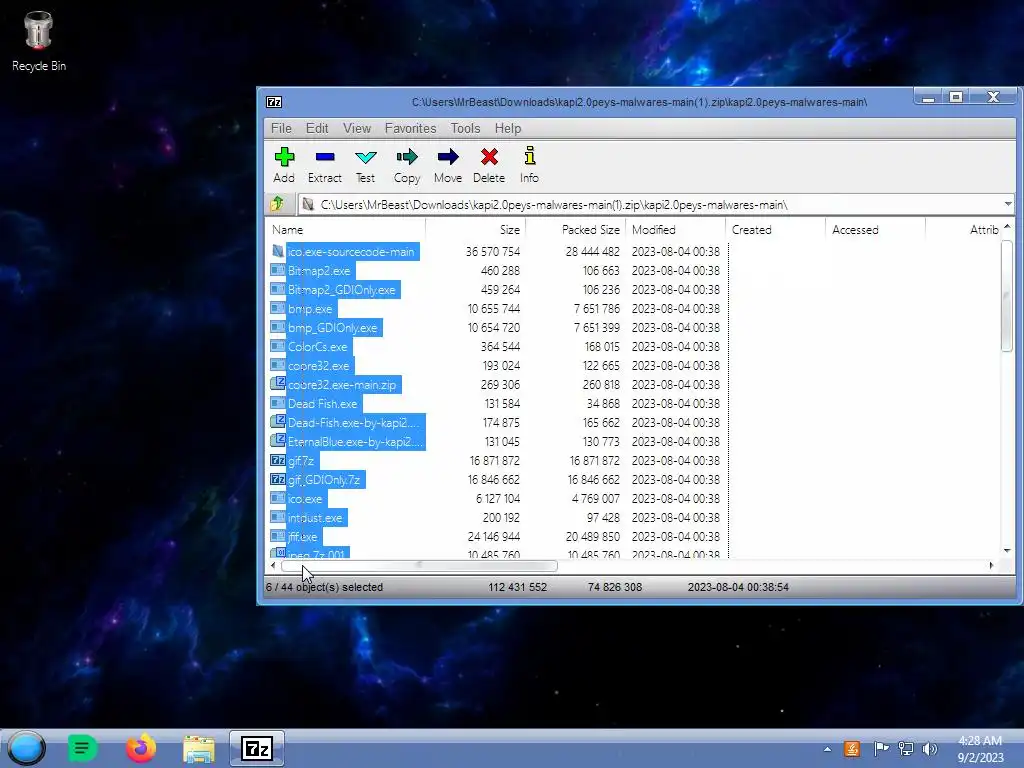Expand the address bar dropdown
The width and height of the screenshot is (1024, 768).
pyautogui.click(x=1008, y=204)
